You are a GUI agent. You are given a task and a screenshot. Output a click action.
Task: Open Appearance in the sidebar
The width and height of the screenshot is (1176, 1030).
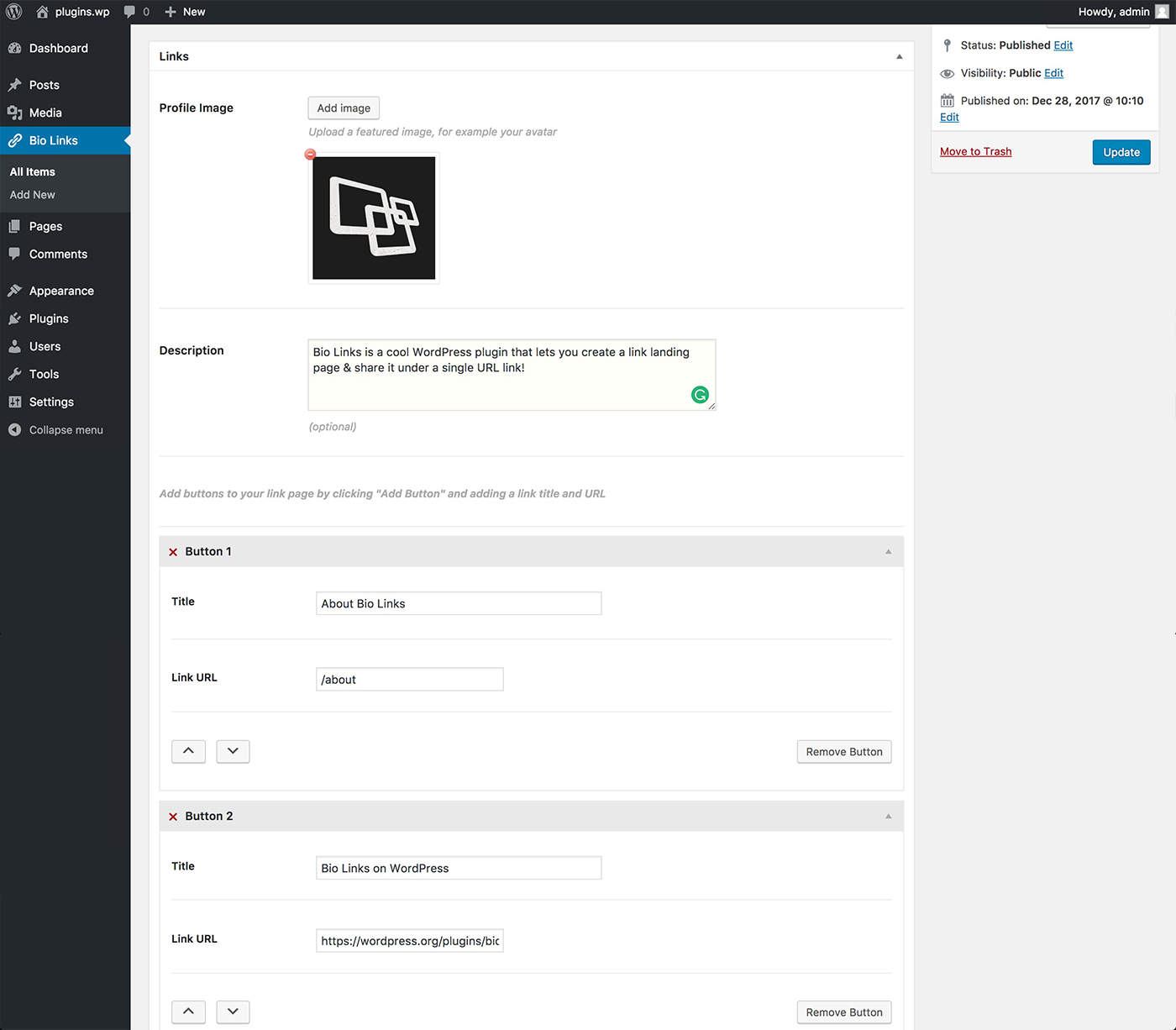61,291
